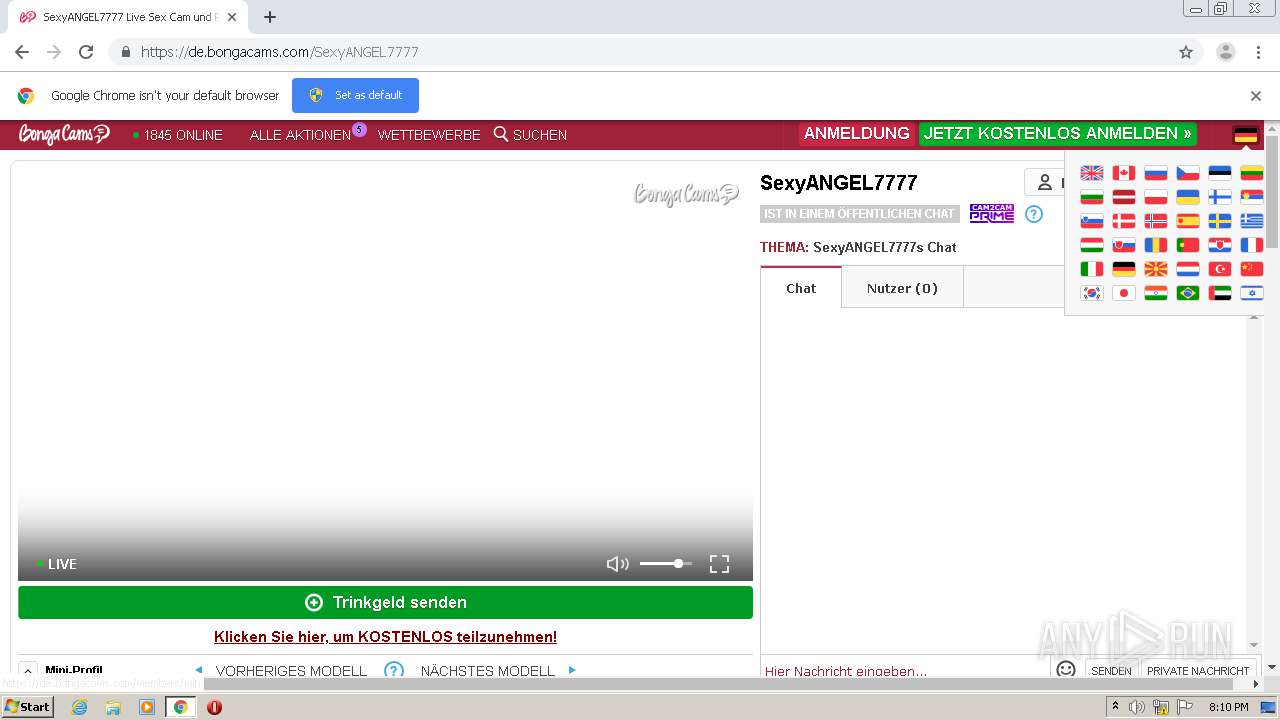The image size is (1280, 720).
Task: Click the Trinkgeld senden button
Action: 385,602
